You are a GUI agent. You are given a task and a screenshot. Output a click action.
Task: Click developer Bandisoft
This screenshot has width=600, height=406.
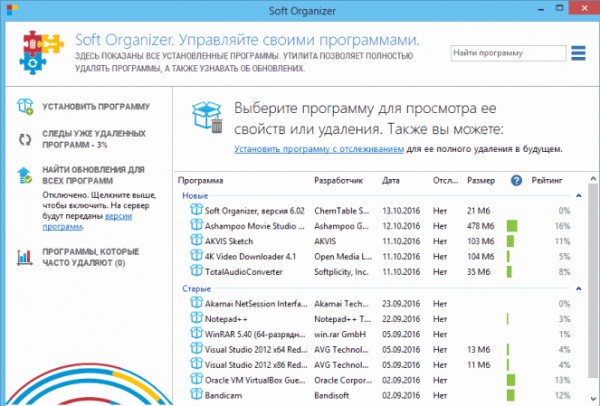331,396
